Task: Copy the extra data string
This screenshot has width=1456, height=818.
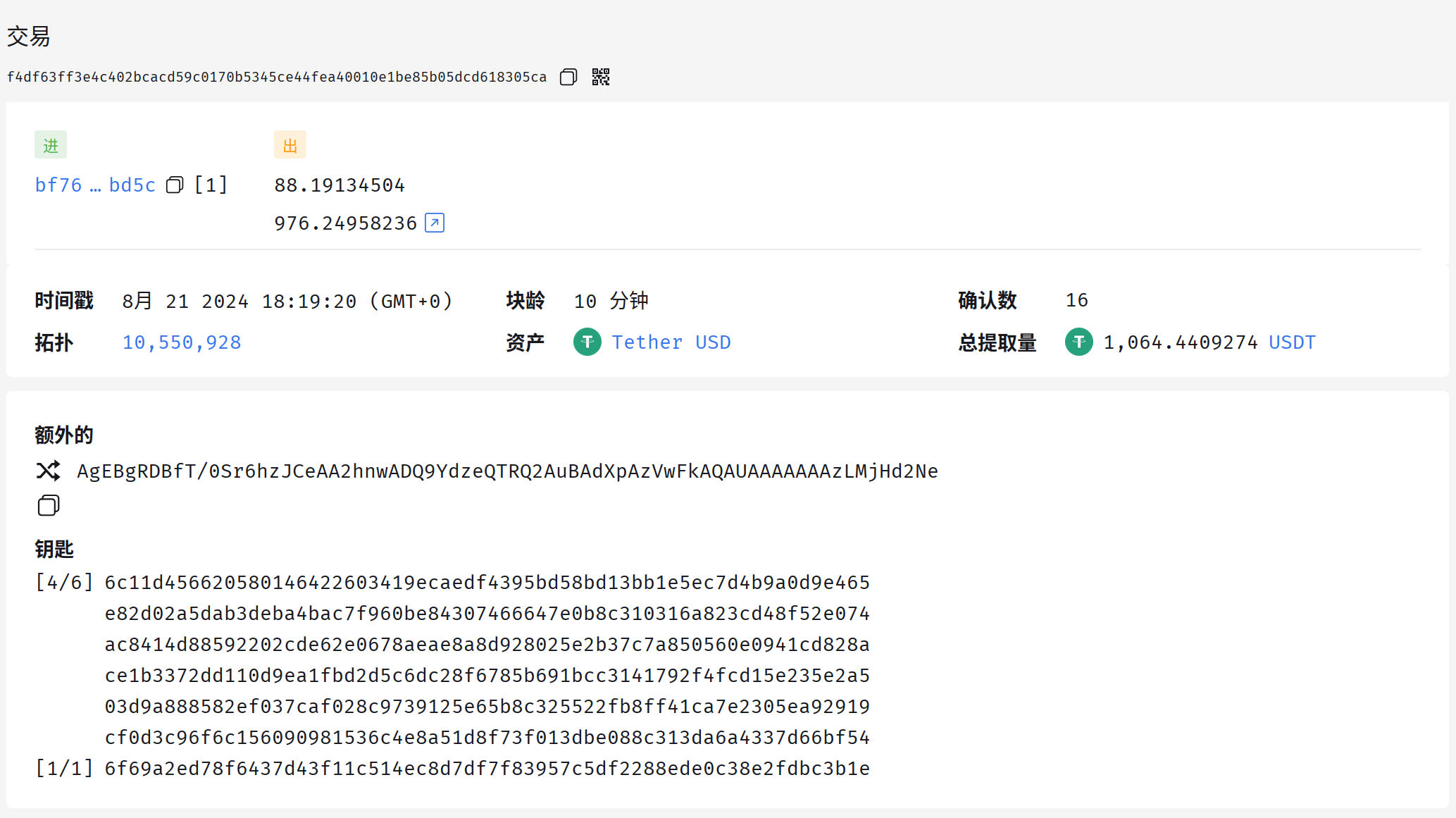Action: tap(49, 505)
